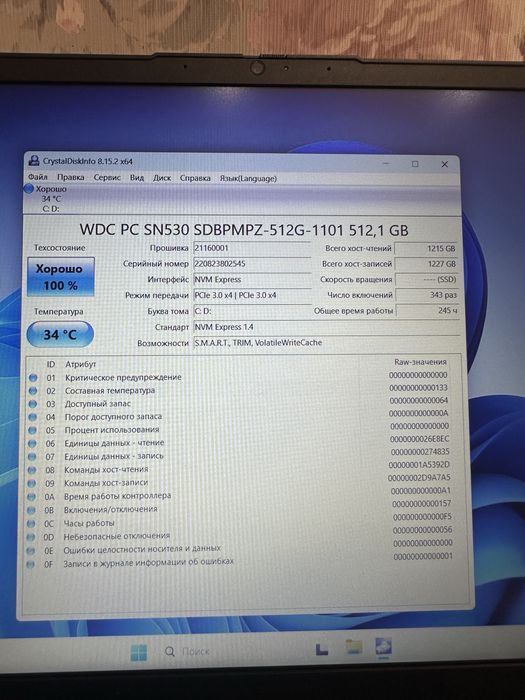This screenshot has width=525, height=700.
Task: Select the Критическое предупреждение attribute text
Action: coord(123,377)
